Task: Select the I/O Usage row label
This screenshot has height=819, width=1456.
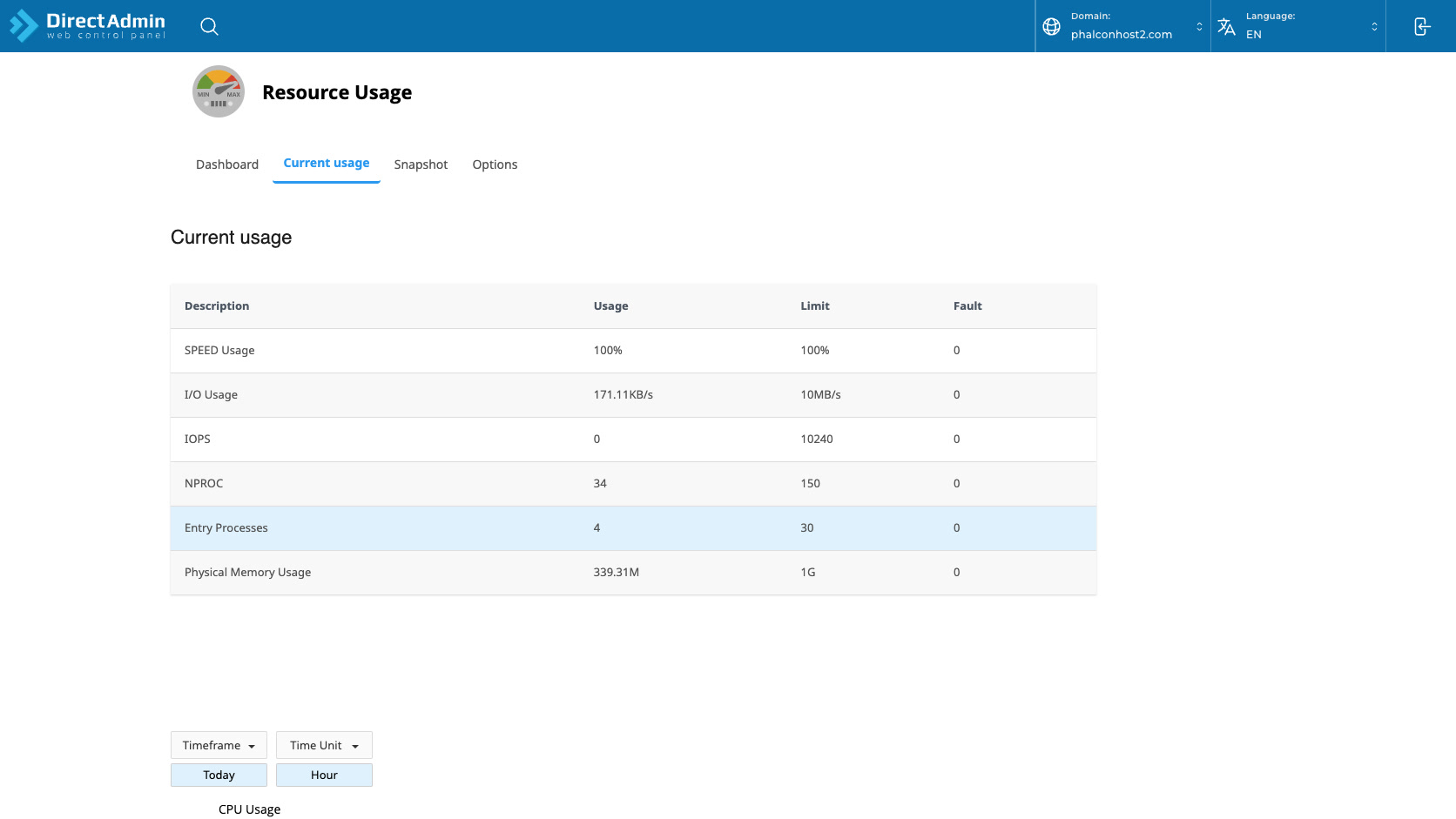Action: [x=211, y=394]
